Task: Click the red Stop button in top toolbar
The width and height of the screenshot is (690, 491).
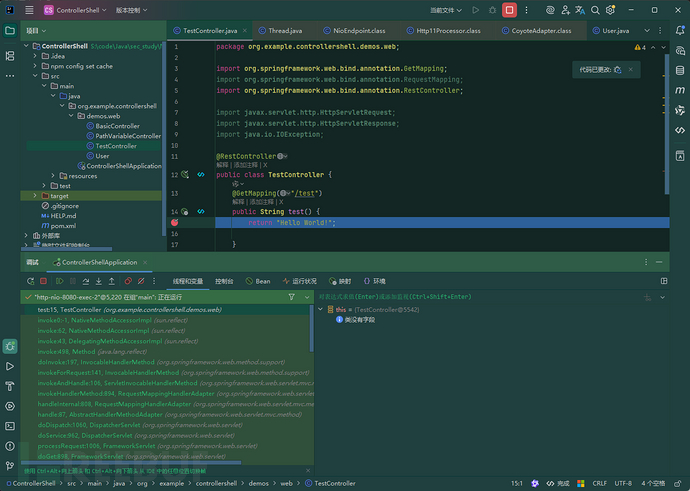Action: (x=509, y=10)
